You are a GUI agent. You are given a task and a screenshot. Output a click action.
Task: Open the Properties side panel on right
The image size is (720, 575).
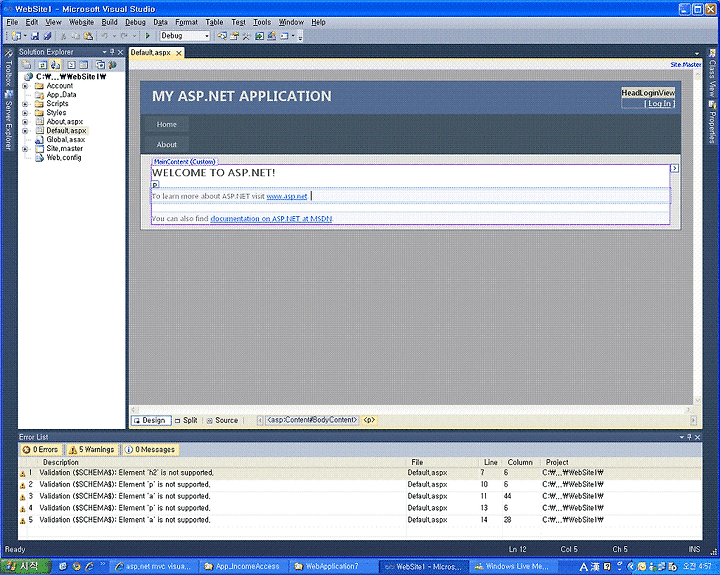click(712, 122)
